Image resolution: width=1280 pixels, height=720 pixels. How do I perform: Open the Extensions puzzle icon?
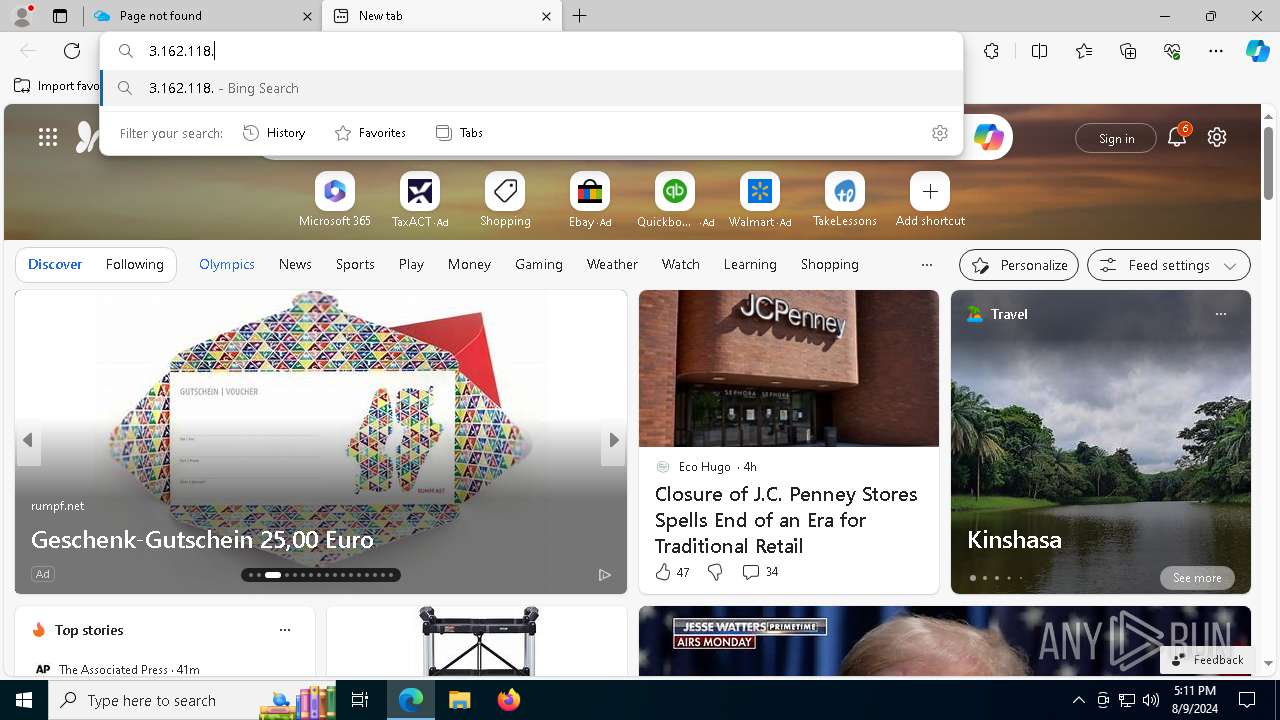click(x=991, y=51)
